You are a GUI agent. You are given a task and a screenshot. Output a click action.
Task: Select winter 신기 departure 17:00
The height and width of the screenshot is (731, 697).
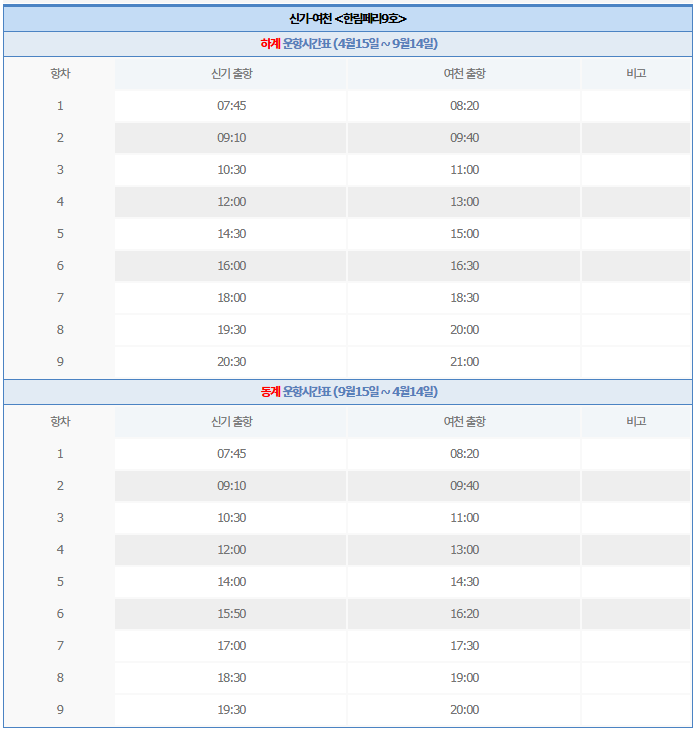pyautogui.click(x=232, y=646)
